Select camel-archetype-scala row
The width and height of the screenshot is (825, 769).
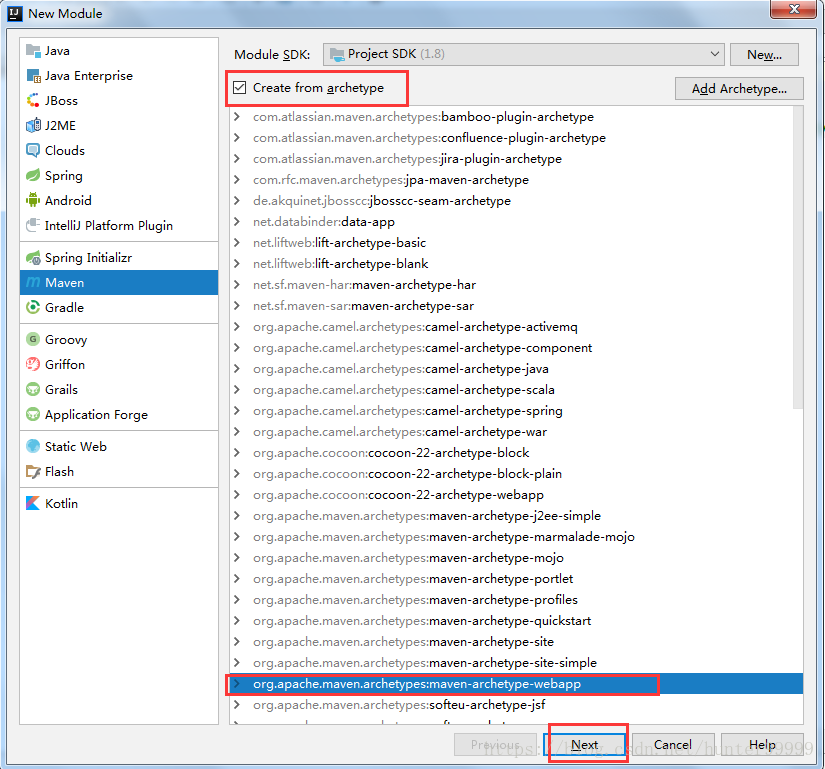(x=516, y=390)
